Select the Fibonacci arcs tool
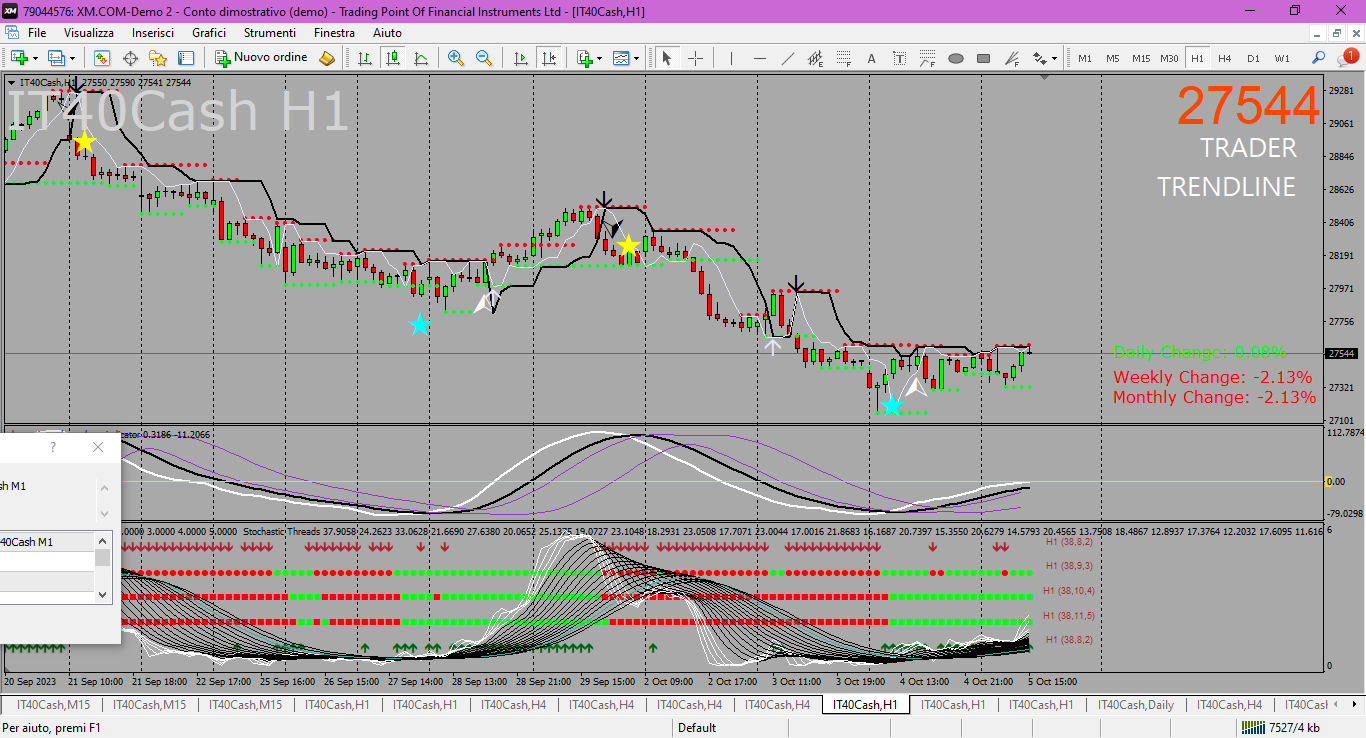The height and width of the screenshot is (738, 1366). pyautogui.click(x=927, y=58)
